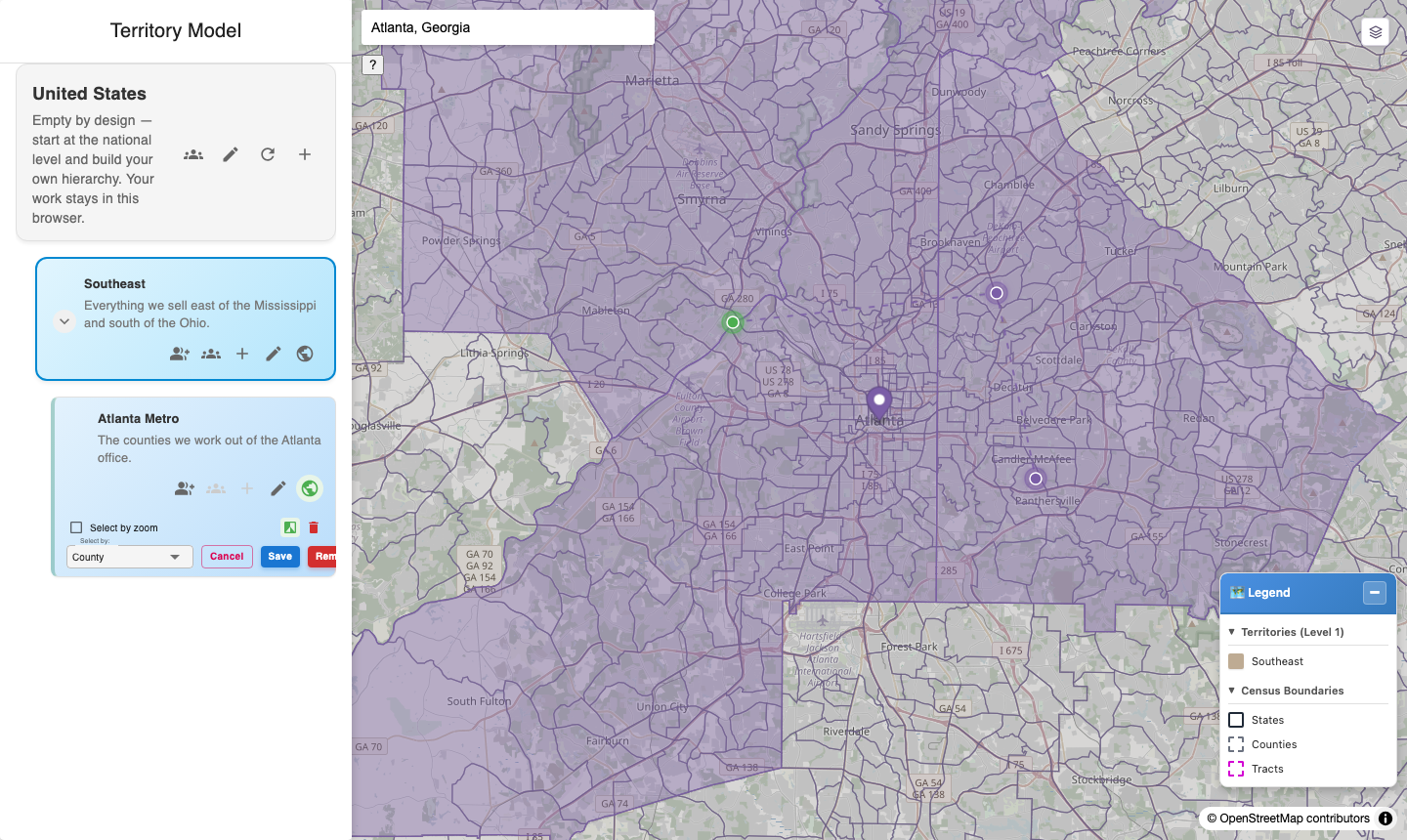Viewport: 1407px width, 840px height.
Task: Refresh the United States hierarchy
Action: (x=268, y=154)
